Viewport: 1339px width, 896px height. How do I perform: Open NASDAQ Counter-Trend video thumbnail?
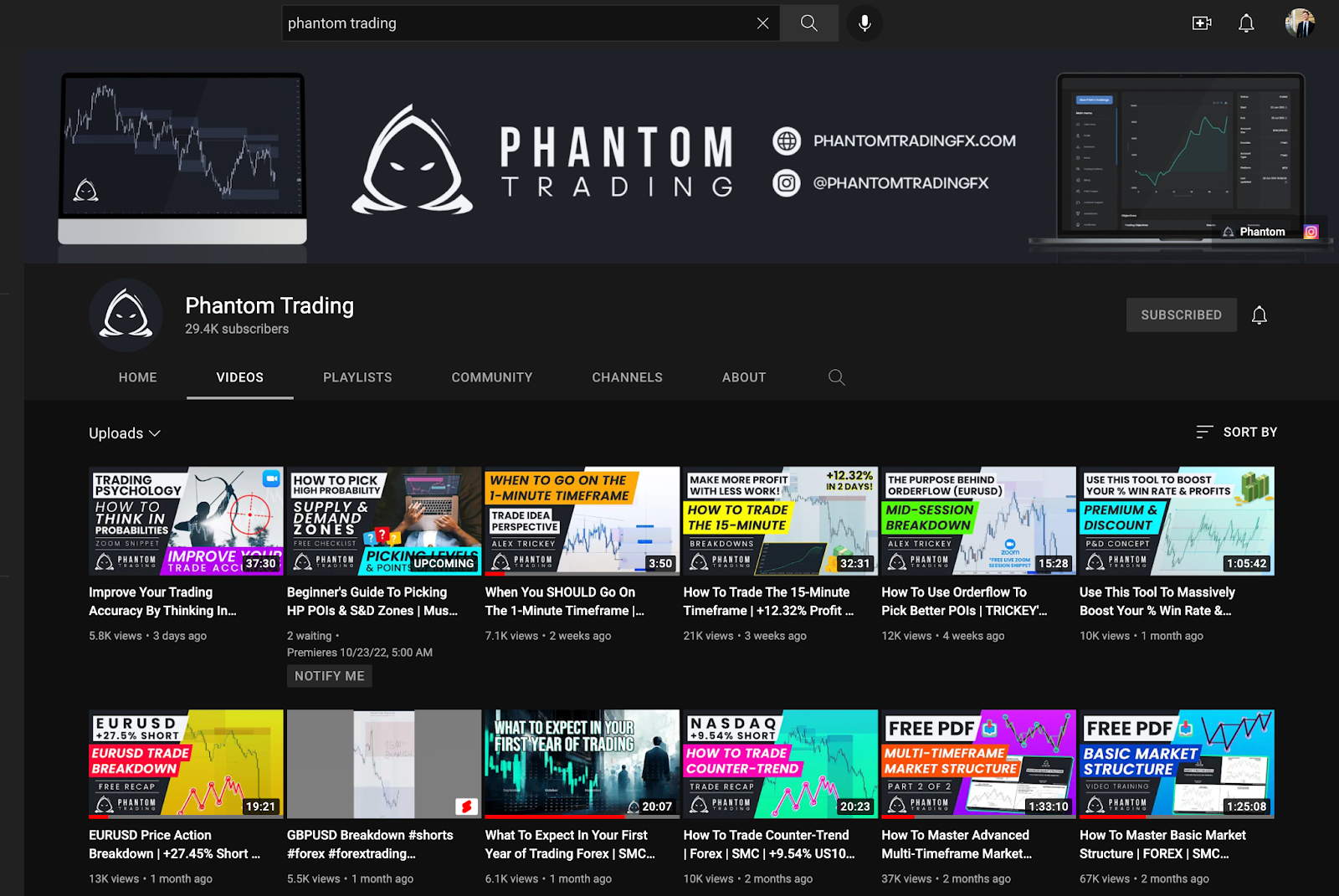[x=781, y=764]
